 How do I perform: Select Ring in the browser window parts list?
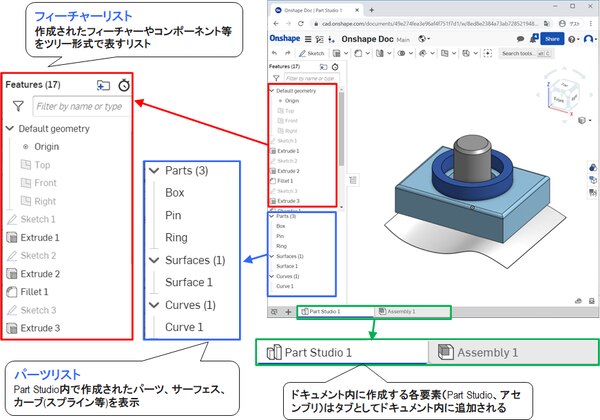pos(282,246)
